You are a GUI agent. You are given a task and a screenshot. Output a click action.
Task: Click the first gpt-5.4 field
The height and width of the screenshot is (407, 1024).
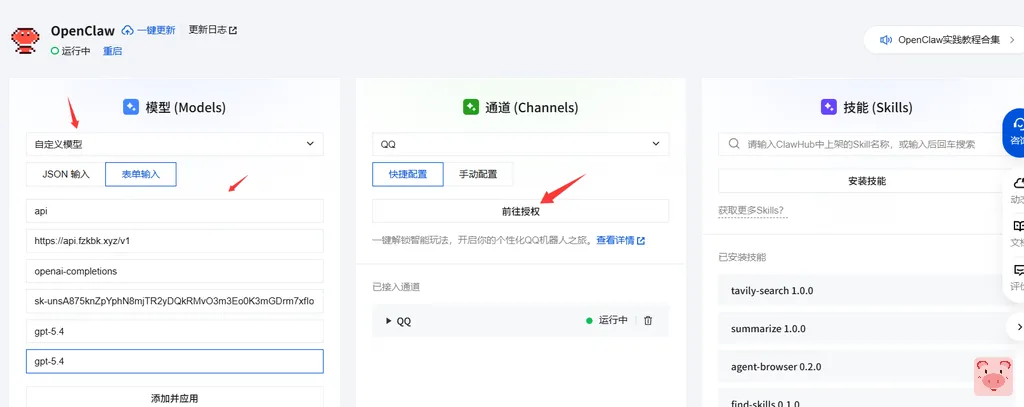point(175,331)
